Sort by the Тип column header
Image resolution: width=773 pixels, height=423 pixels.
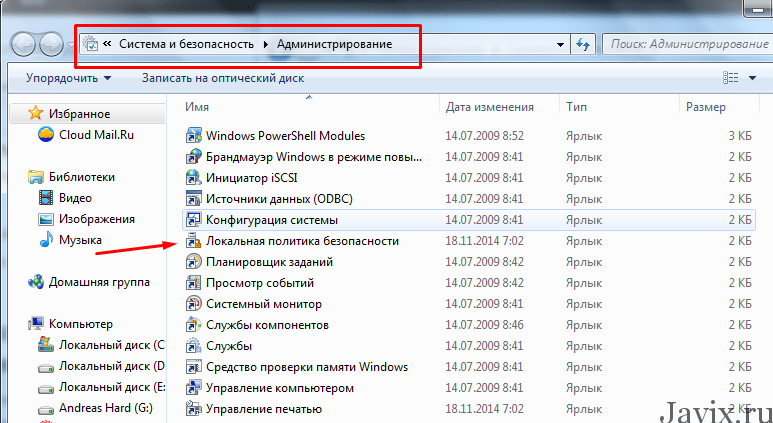click(576, 107)
